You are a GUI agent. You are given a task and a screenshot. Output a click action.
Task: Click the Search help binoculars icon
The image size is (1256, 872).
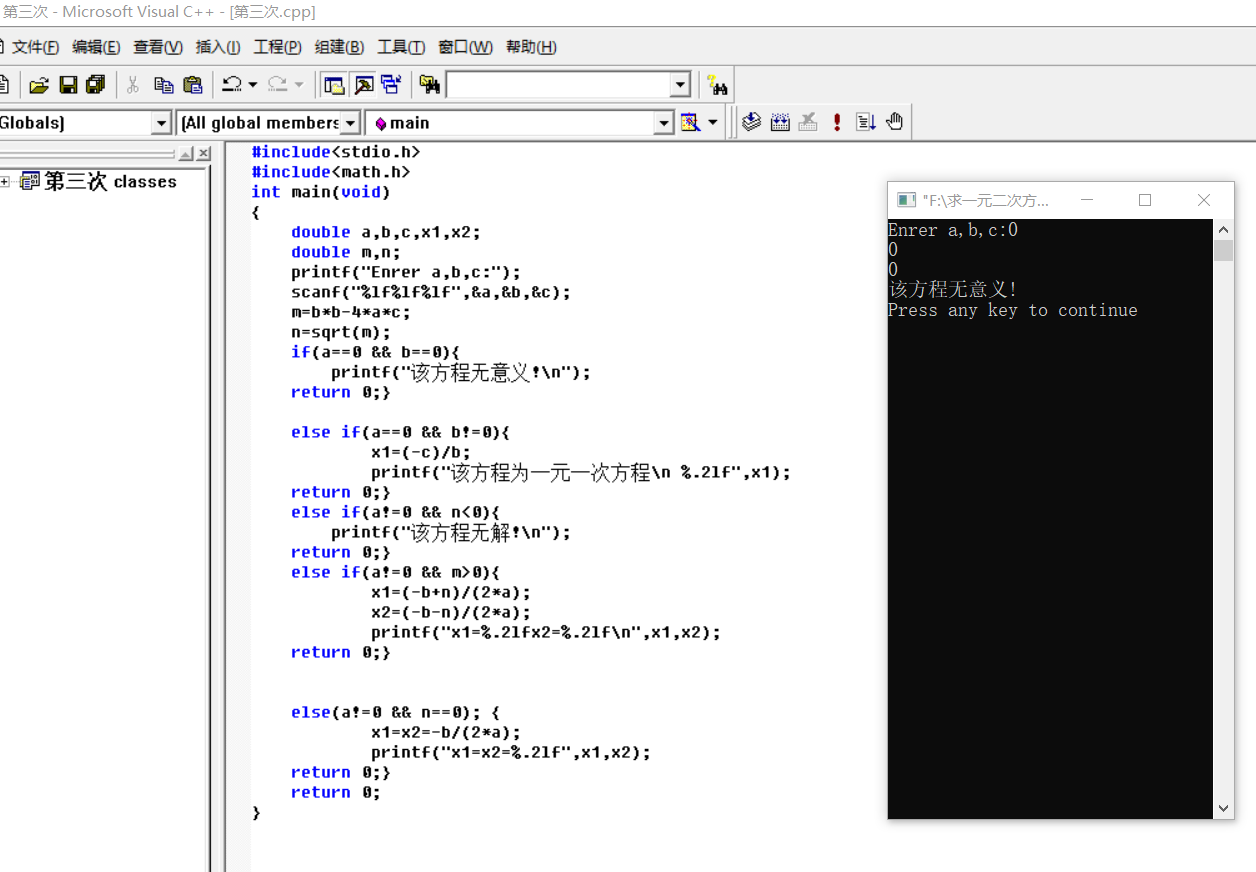pyautogui.click(x=716, y=85)
